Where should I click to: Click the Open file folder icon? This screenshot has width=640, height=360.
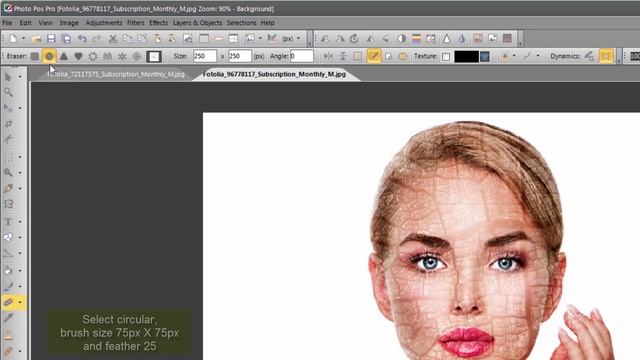click(x=36, y=39)
